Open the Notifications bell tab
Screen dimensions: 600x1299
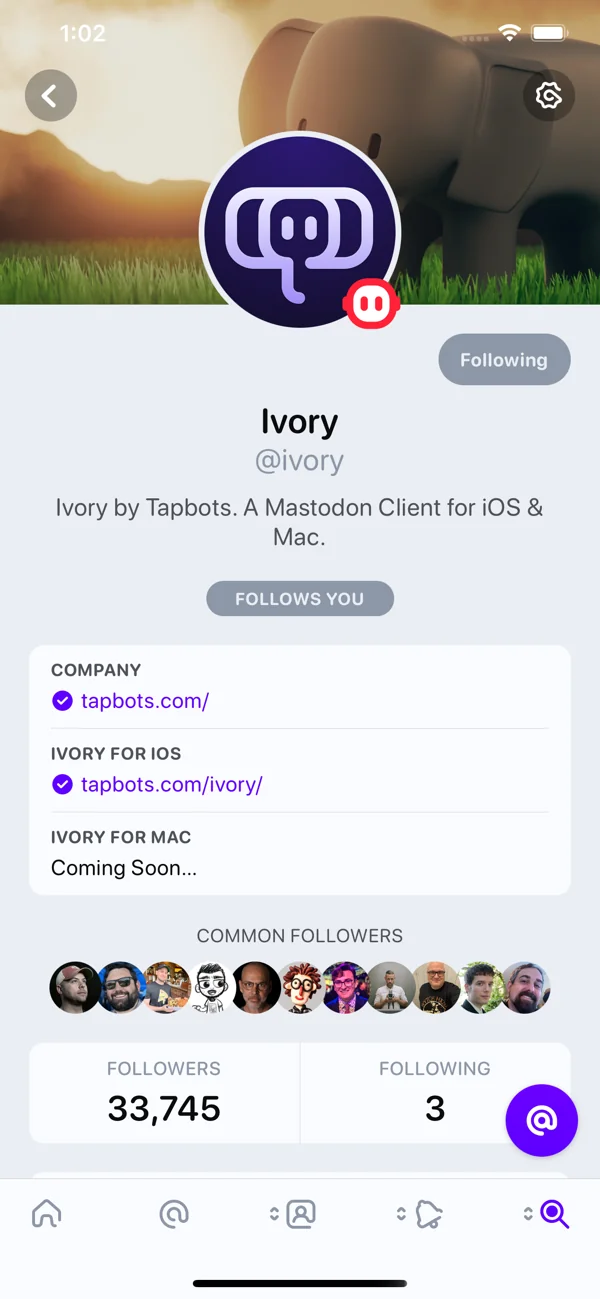point(426,1213)
